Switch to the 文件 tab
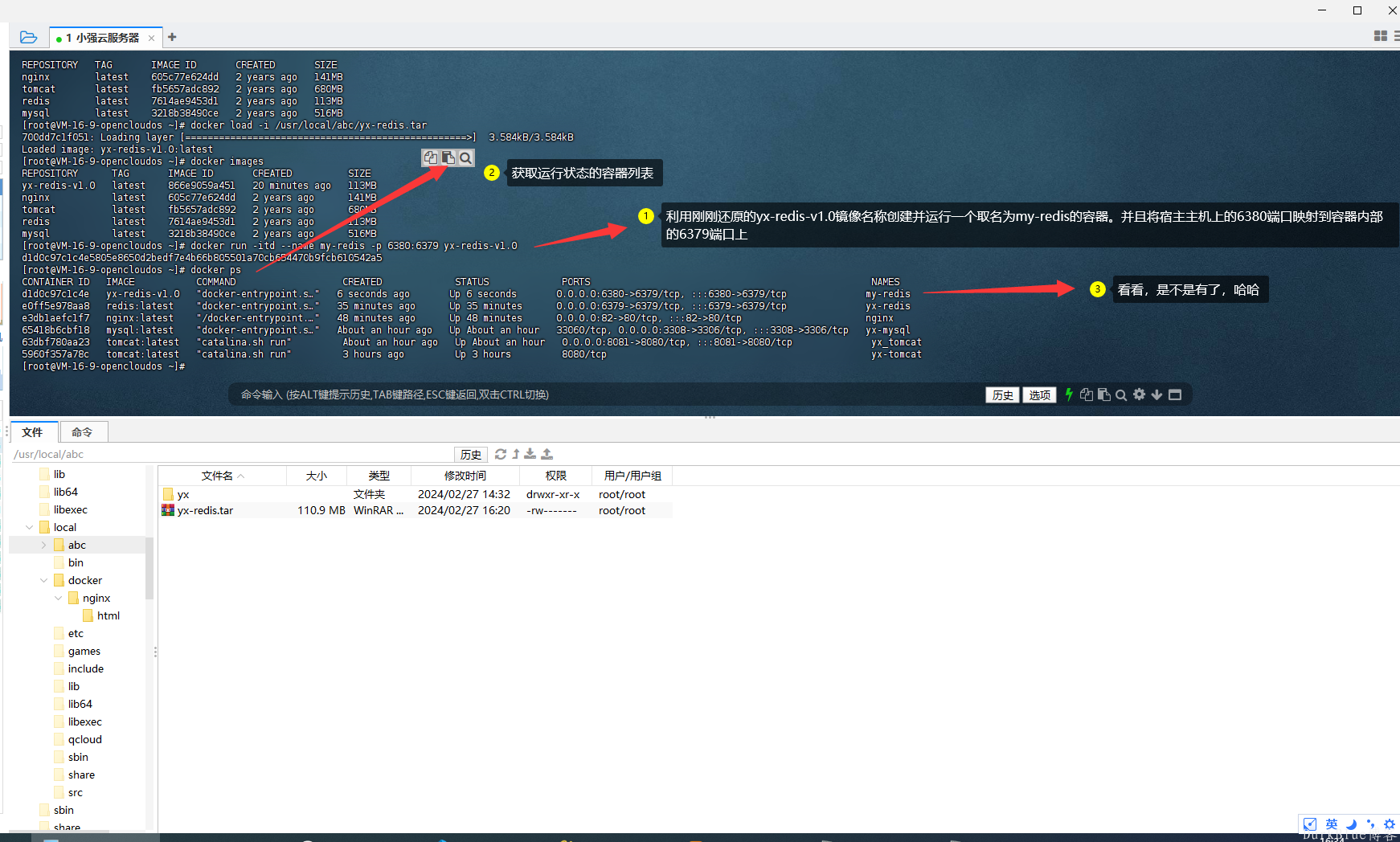Screen dimensions: 1400x842 point(33,432)
